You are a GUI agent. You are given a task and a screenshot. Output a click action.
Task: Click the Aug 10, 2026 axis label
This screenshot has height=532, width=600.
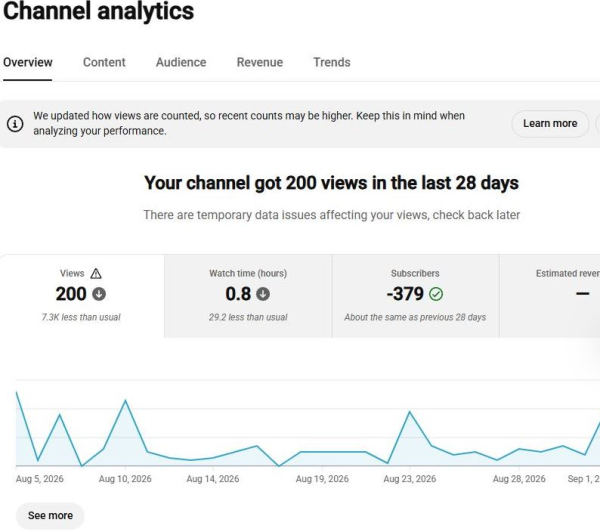125,479
